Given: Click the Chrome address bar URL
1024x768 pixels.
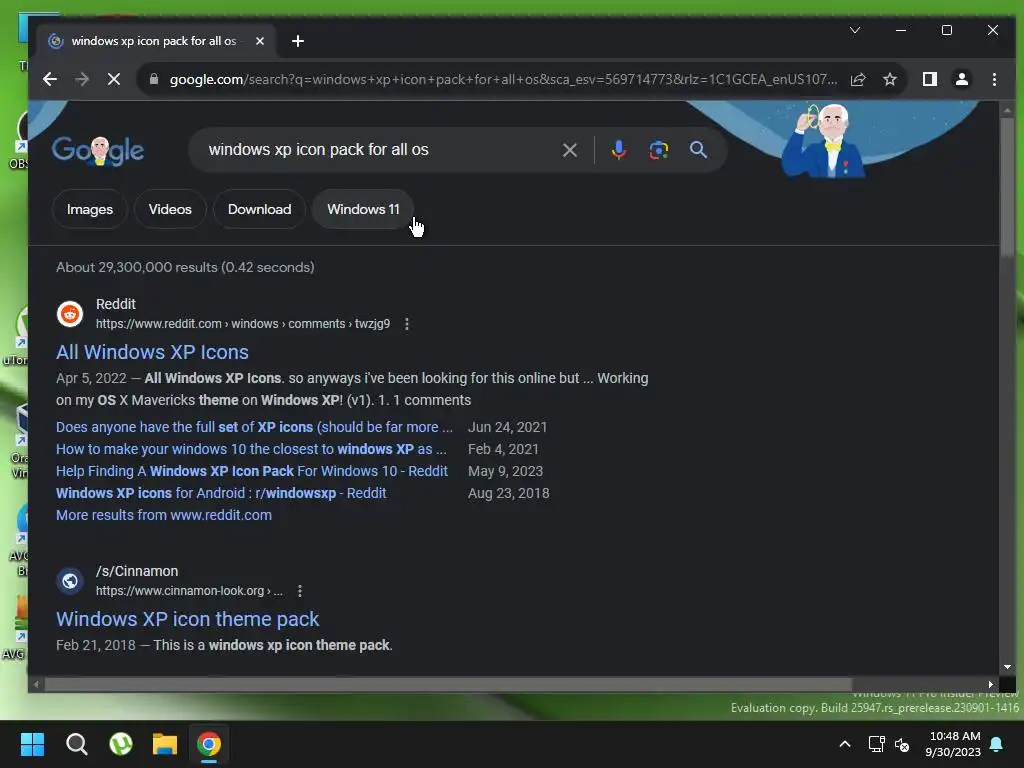Looking at the screenshot, I should pos(503,80).
